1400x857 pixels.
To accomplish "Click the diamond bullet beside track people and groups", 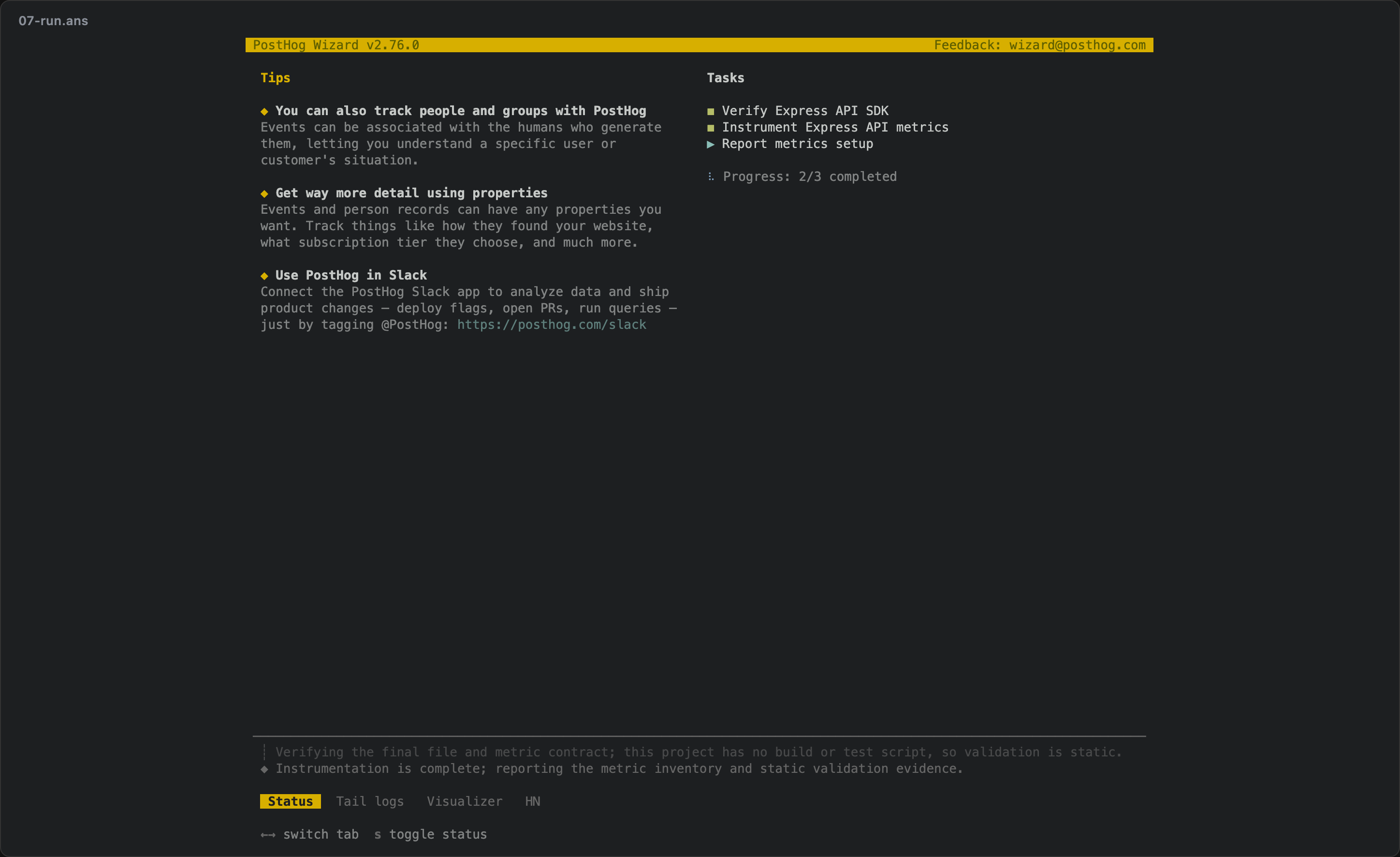I will coord(264,111).
